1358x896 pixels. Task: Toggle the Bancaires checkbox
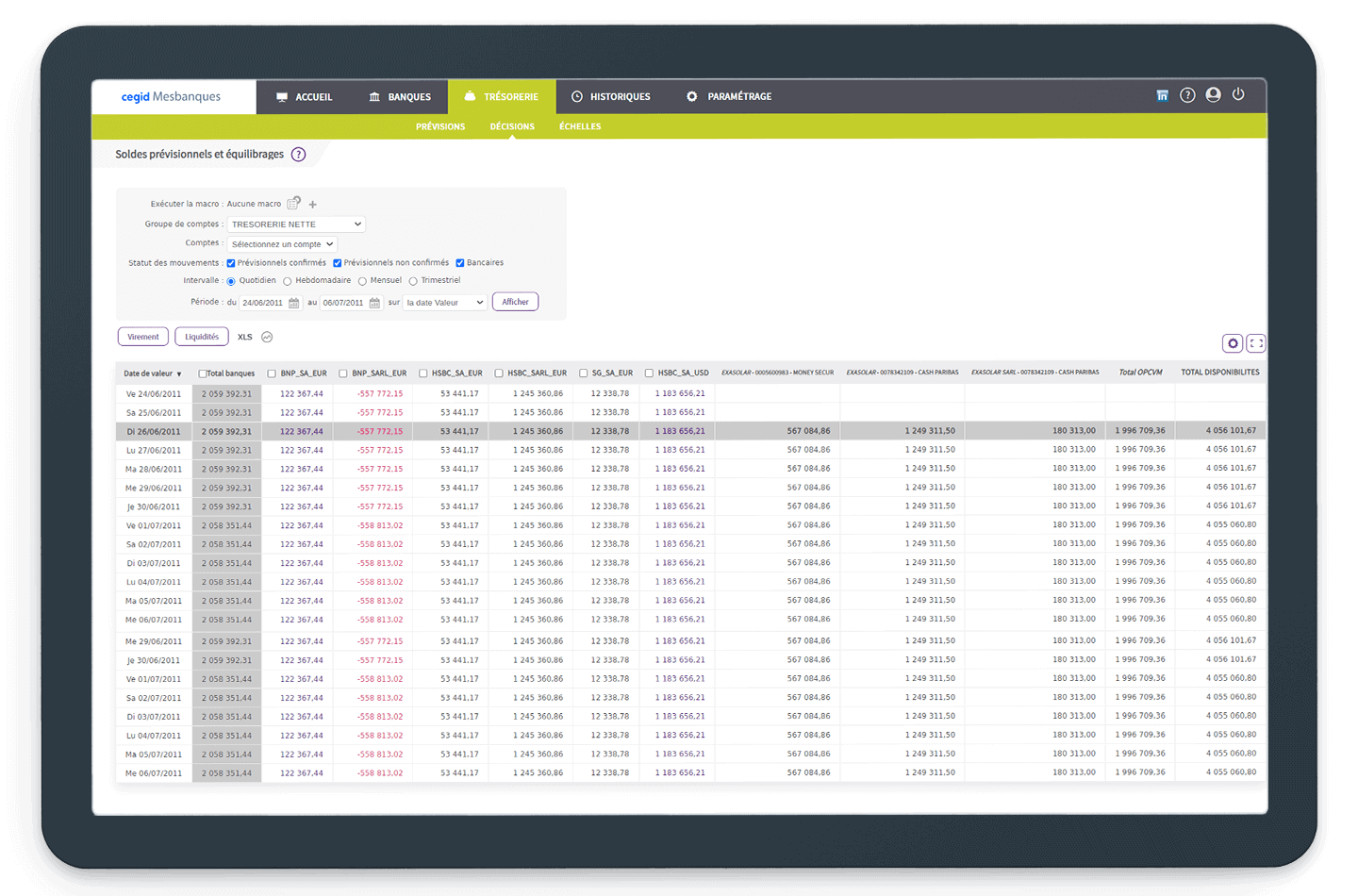(460, 263)
